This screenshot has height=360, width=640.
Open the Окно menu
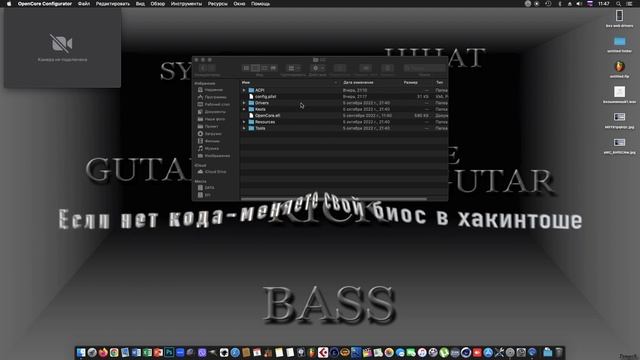[x=239, y=4]
